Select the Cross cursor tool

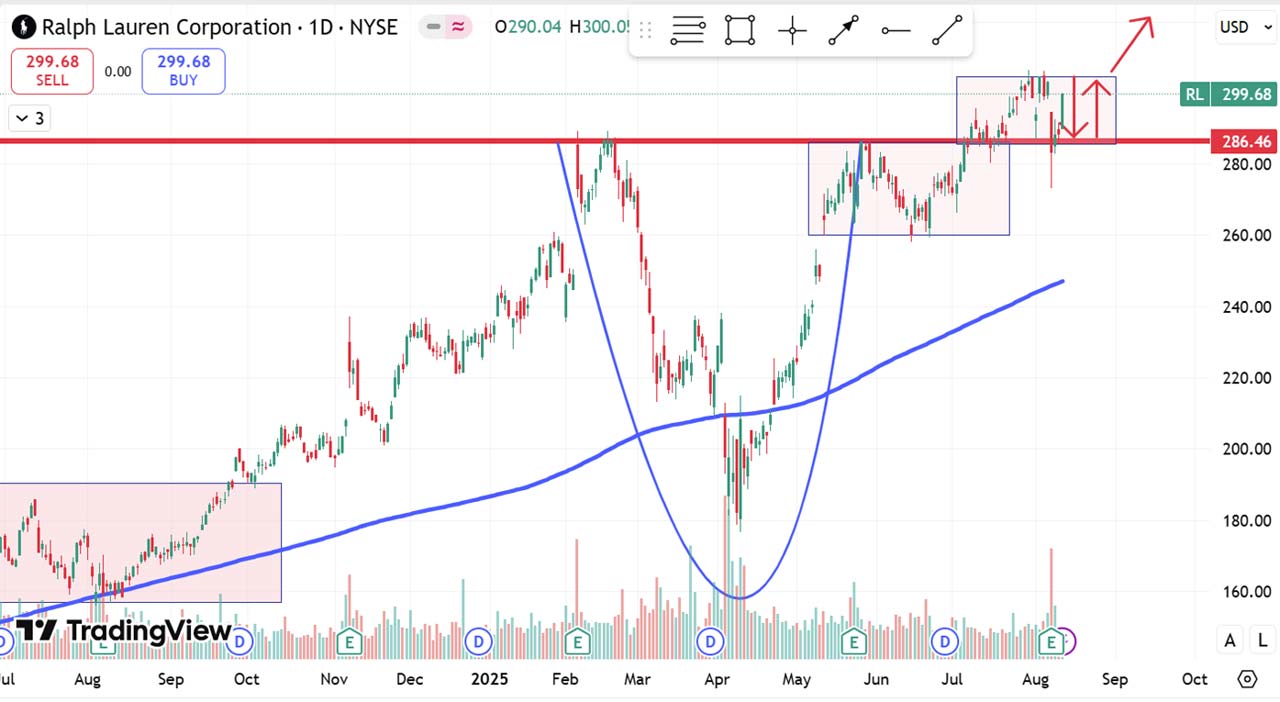click(x=792, y=30)
